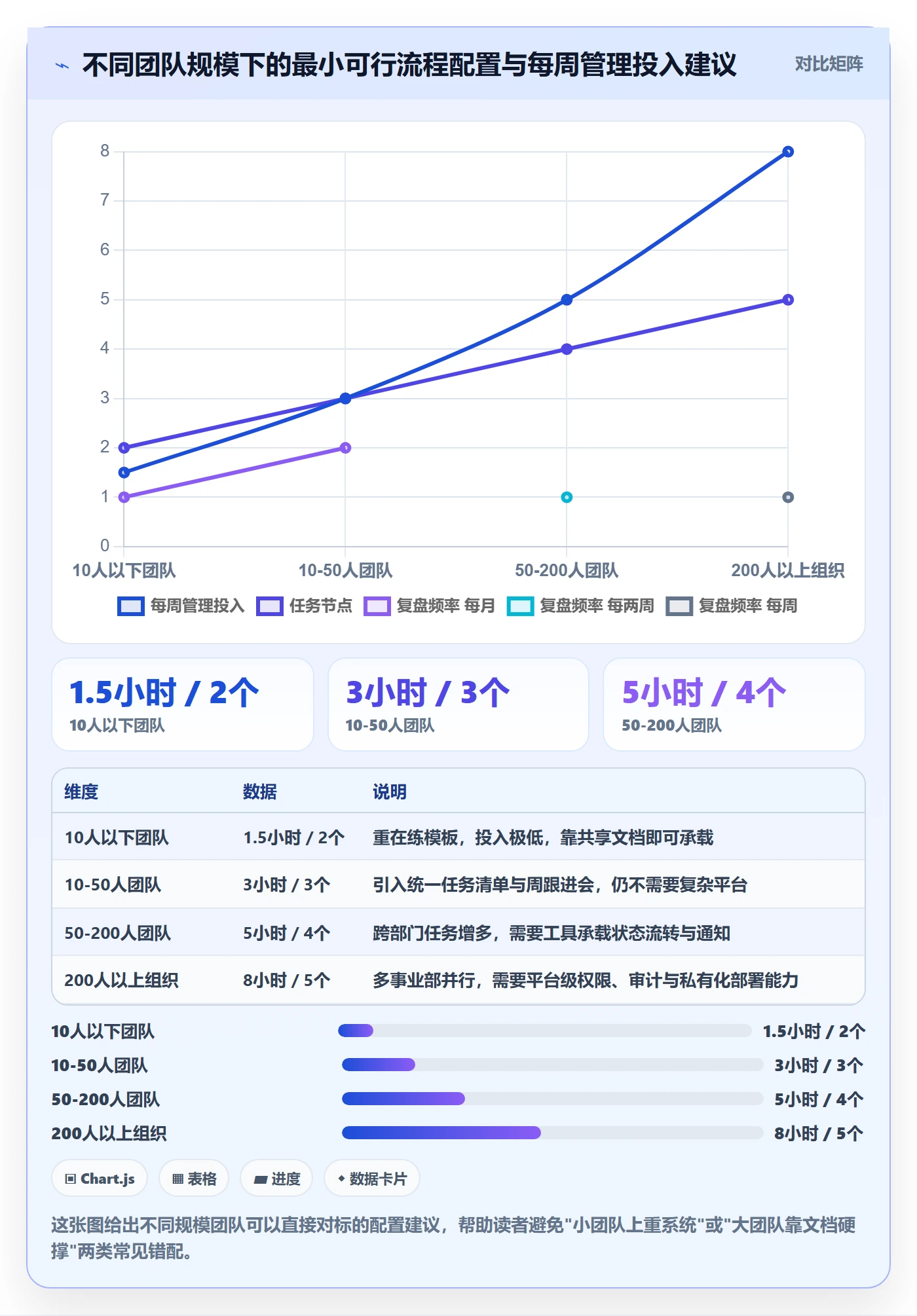Click the y-axis label 8
The width and height of the screenshot is (917, 1316).
(105, 151)
